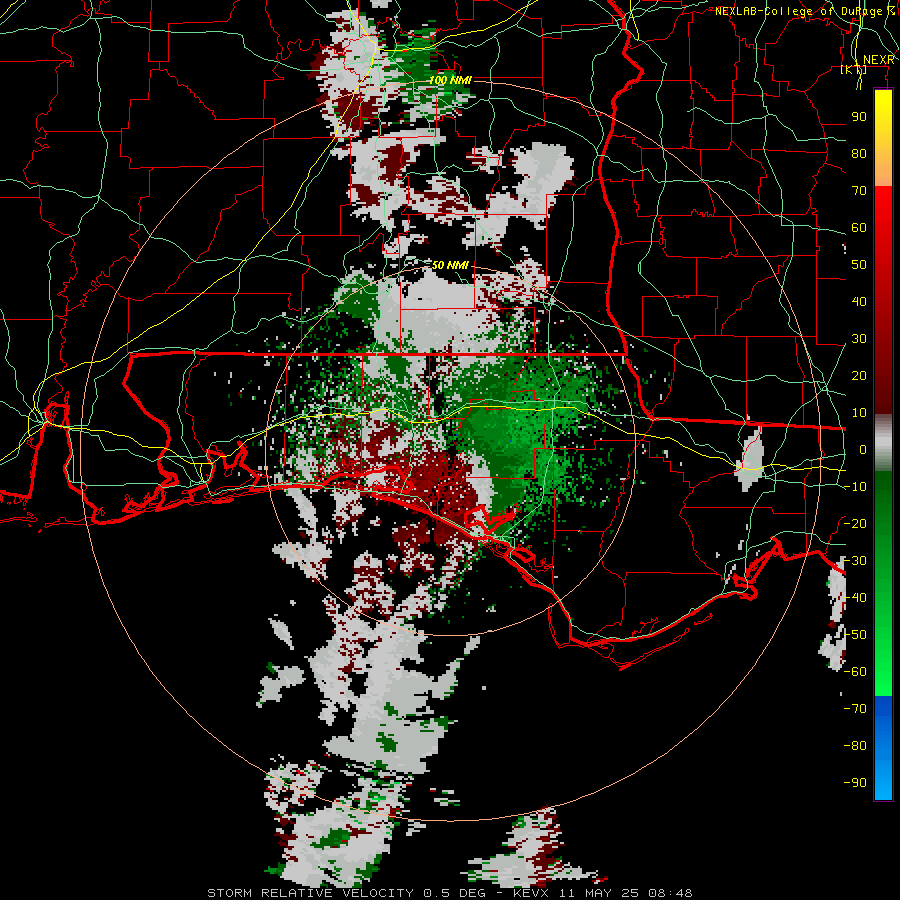The image size is (900, 900).
Task: Click the NEXR label above the color scale
Action: coord(879,60)
